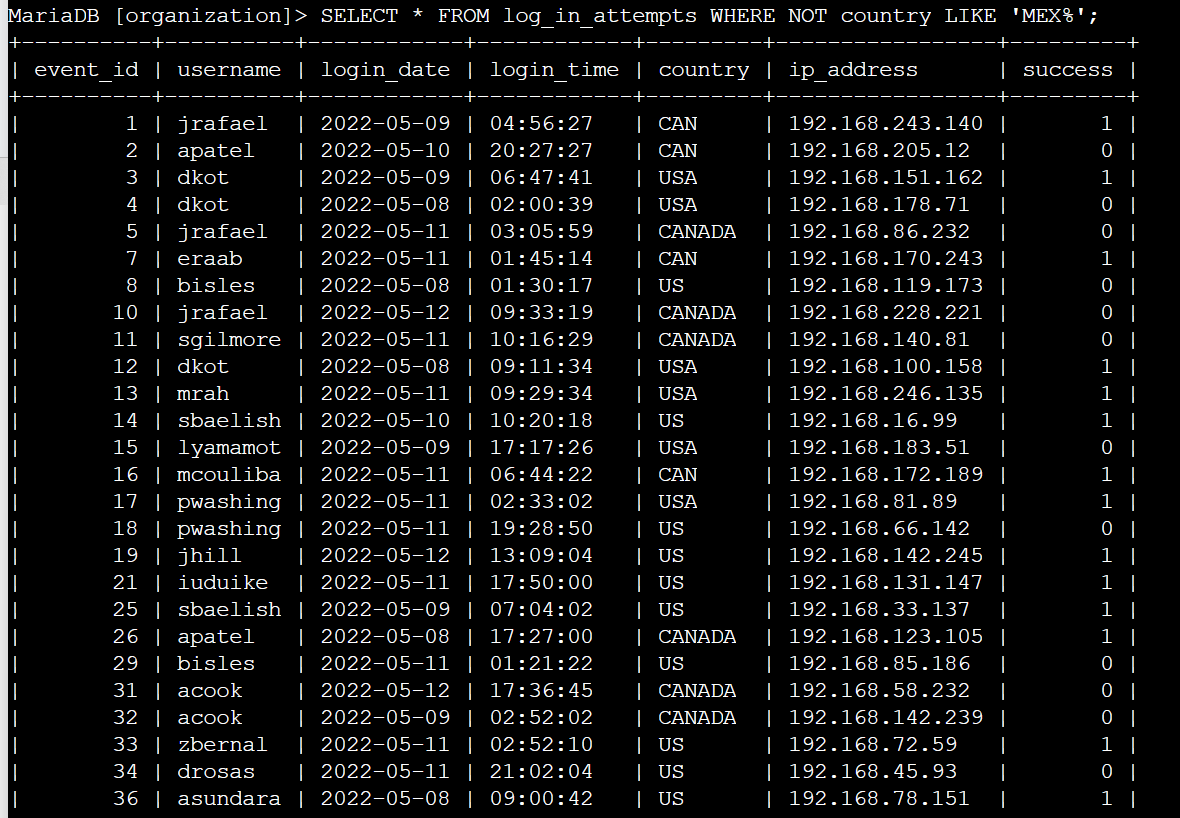Click the username zbernal
The width and height of the screenshot is (1180, 818).
tap(222, 745)
